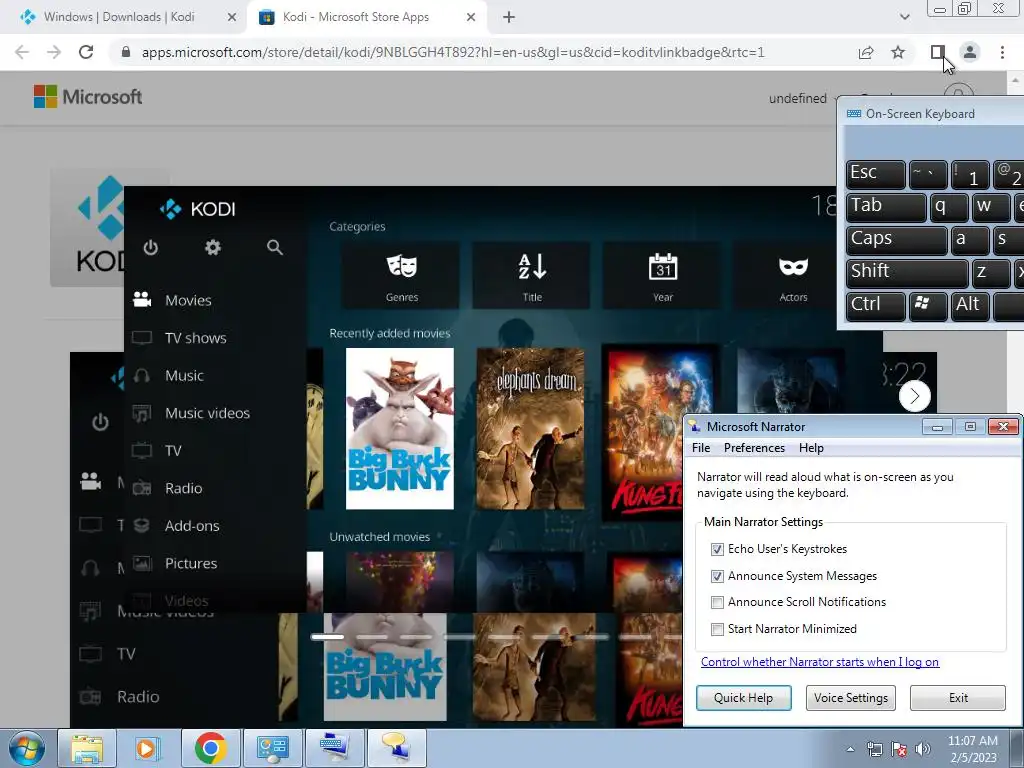The height and width of the screenshot is (768, 1024).
Task: Click Title sort category tile
Action: pyautogui.click(x=532, y=276)
